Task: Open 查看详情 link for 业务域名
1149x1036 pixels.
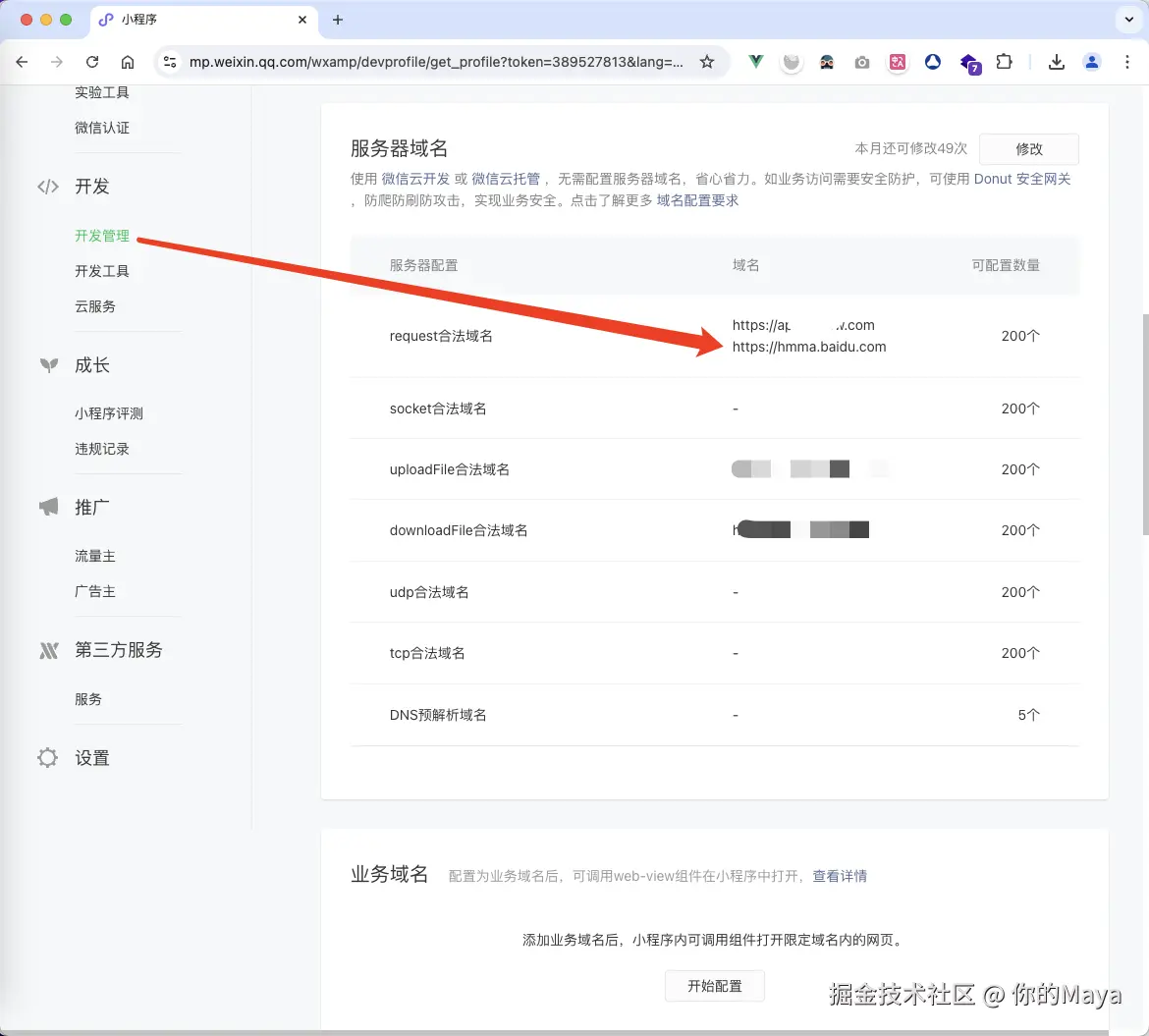Action: click(x=840, y=876)
